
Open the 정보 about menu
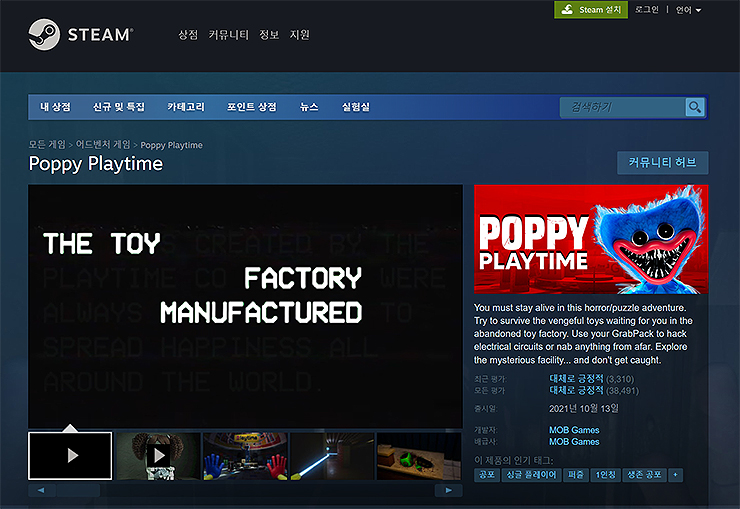(269, 35)
